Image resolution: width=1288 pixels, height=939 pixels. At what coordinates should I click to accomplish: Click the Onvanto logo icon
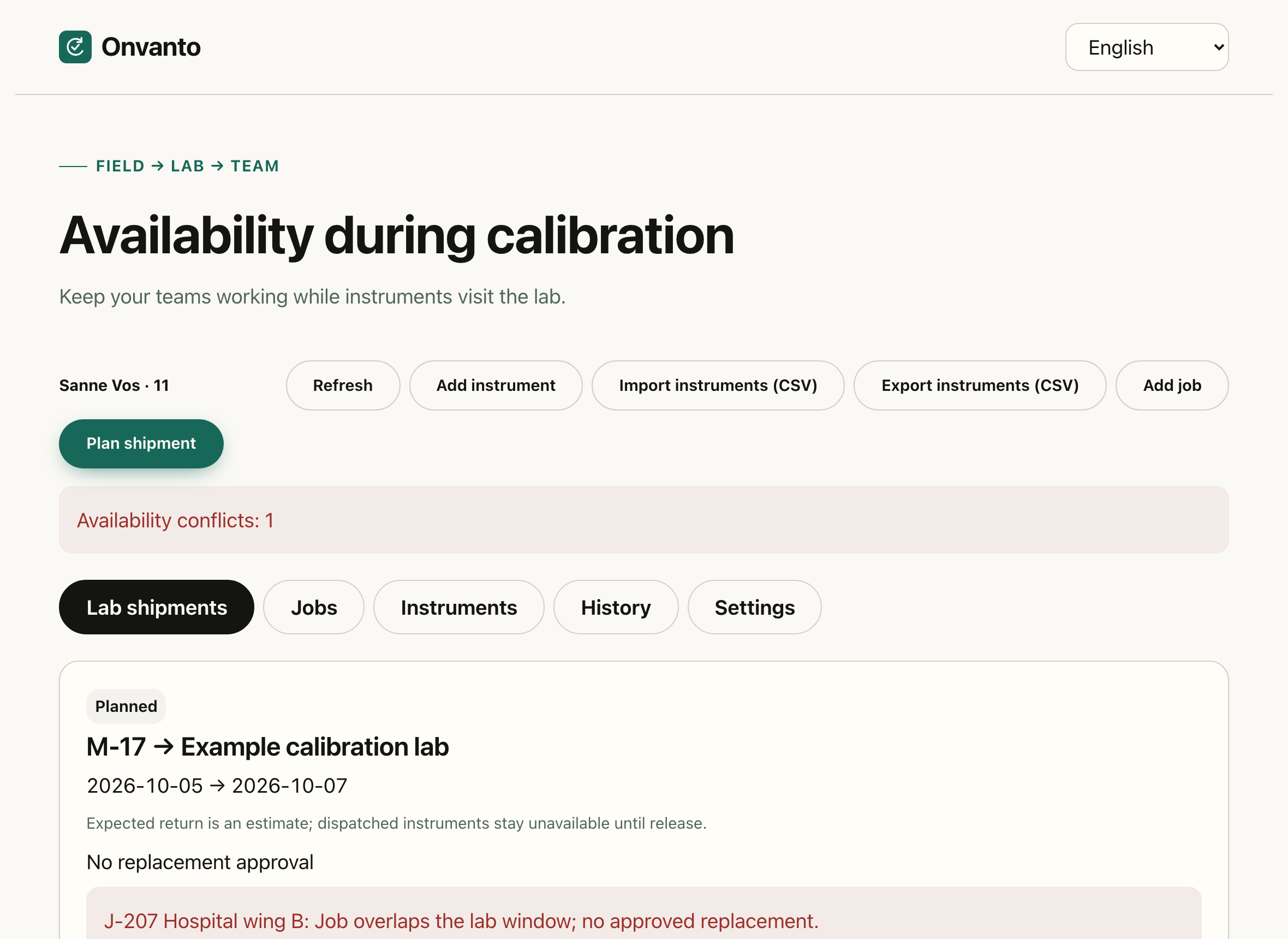(x=75, y=47)
